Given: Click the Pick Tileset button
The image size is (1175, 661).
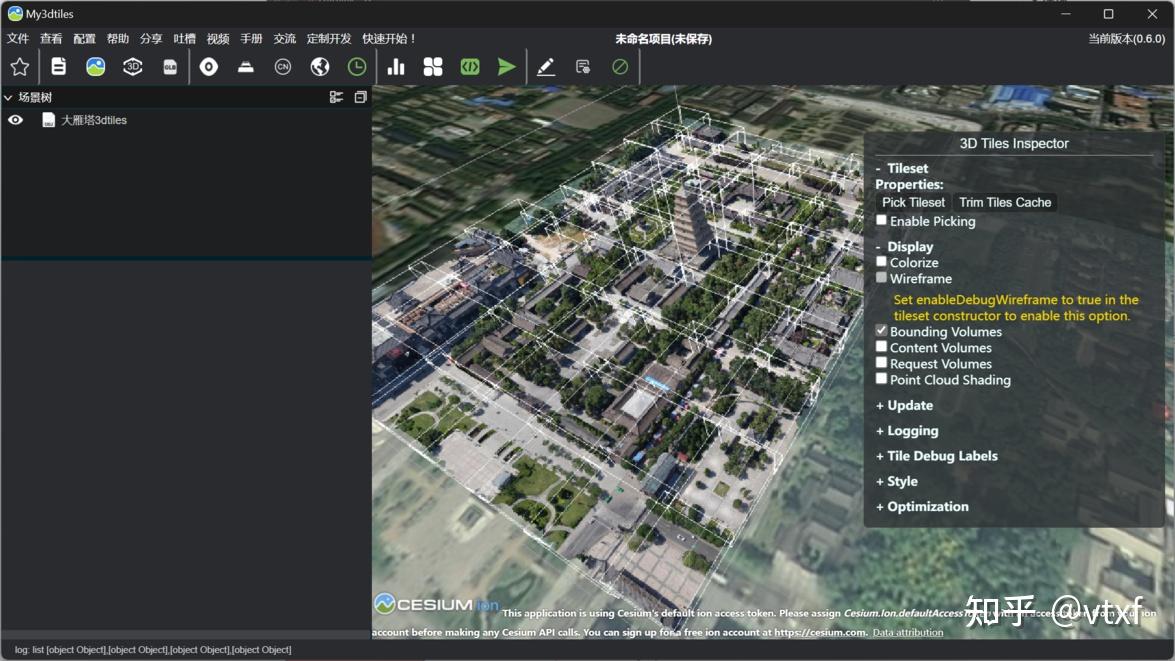Looking at the screenshot, I should click(x=913, y=202).
